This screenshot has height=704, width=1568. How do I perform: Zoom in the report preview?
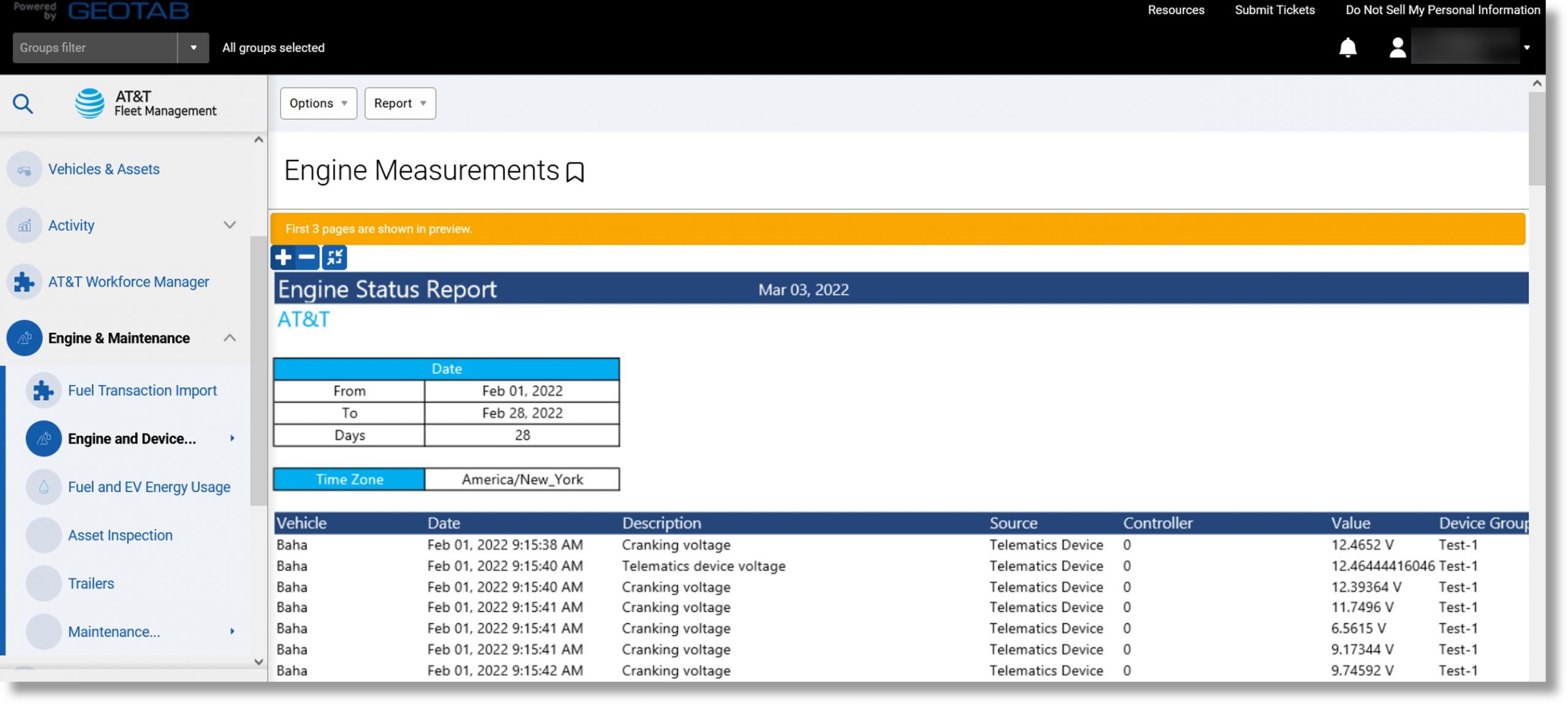coord(283,257)
